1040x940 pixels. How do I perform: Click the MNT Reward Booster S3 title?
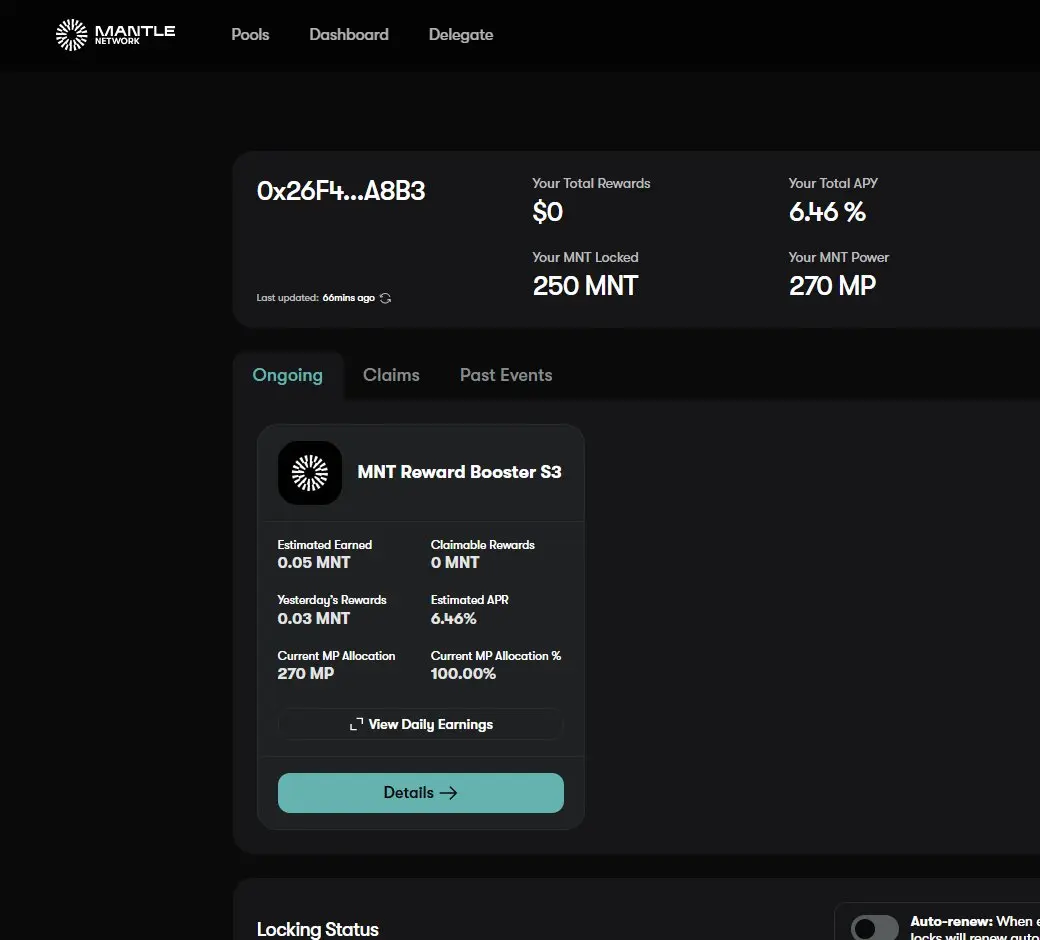460,472
